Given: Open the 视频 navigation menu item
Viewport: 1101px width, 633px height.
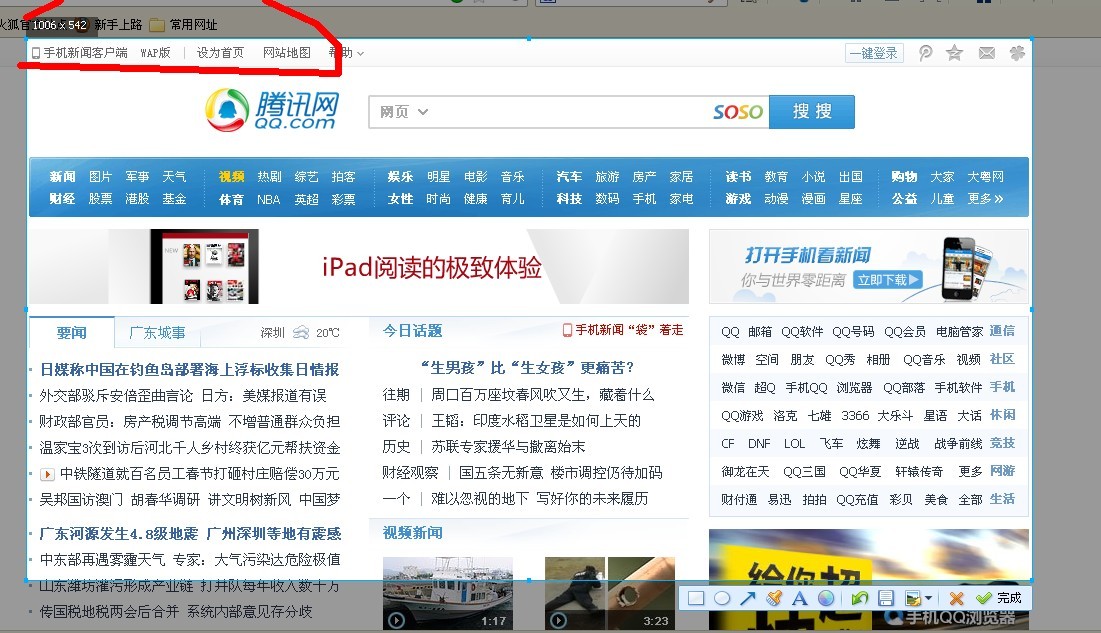Looking at the screenshot, I should 230,175.
